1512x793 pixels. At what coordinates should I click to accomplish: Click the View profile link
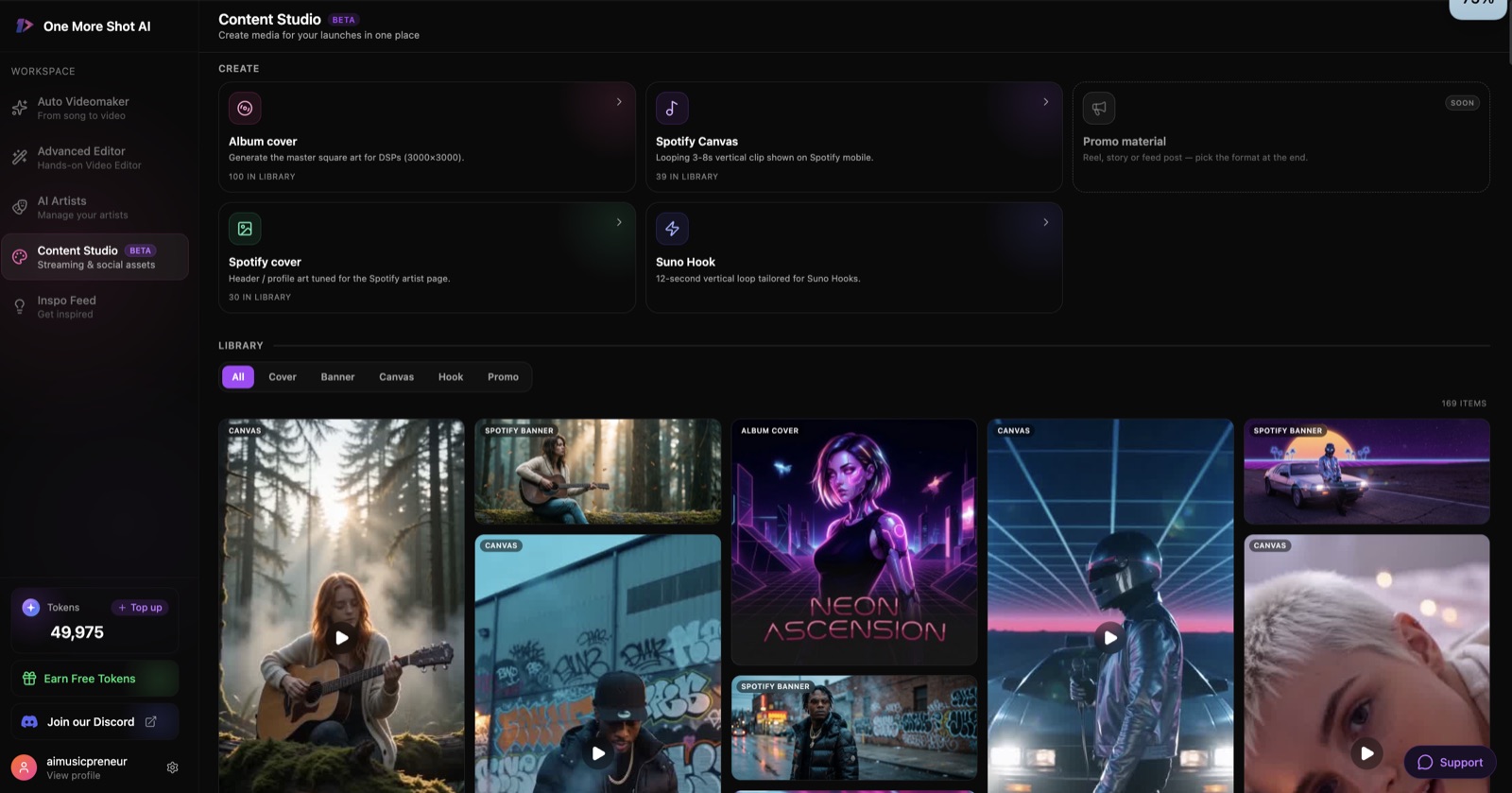point(74,776)
